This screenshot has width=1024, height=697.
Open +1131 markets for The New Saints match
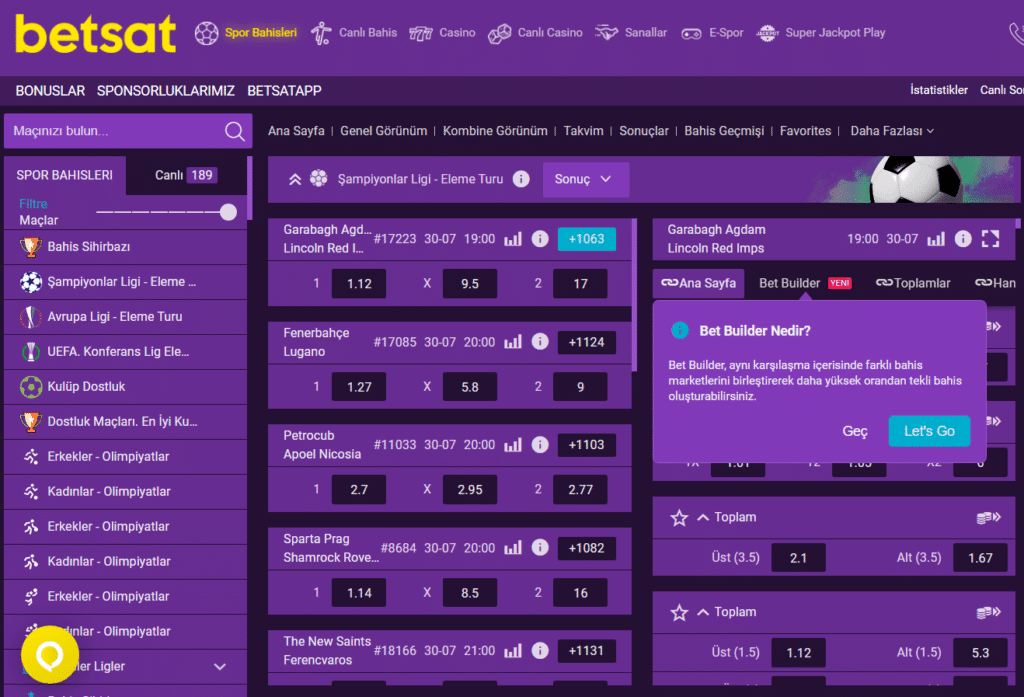586,651
